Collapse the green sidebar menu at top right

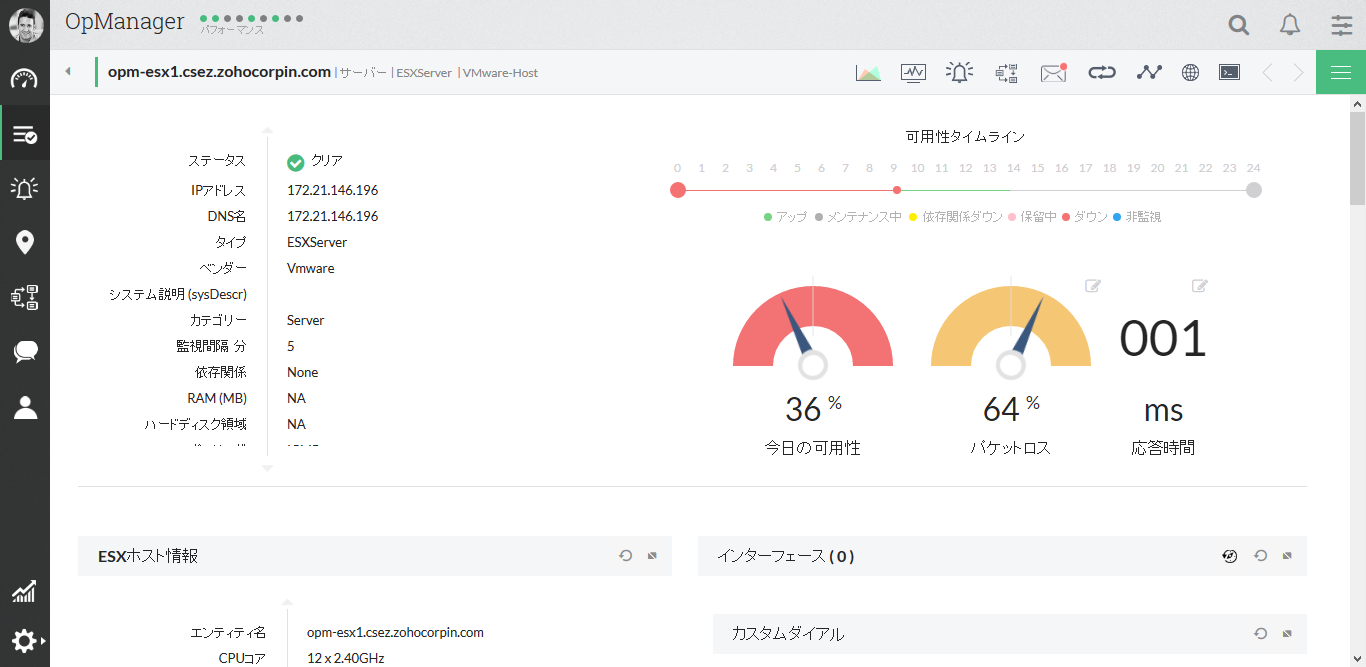coord(1341,71)
